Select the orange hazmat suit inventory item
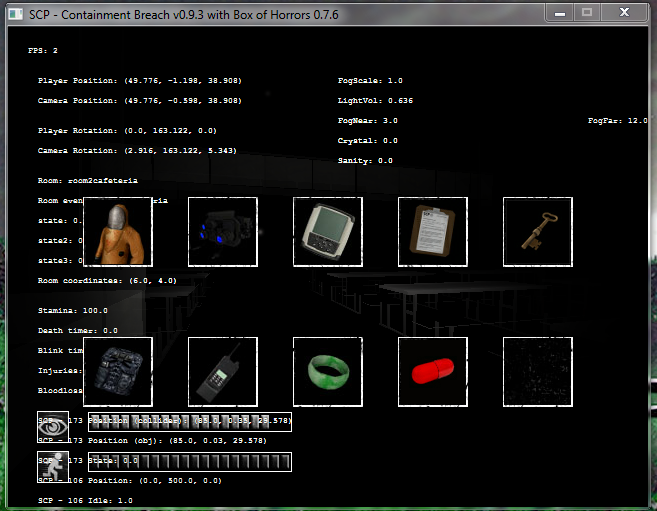 [x=118, y=232]
